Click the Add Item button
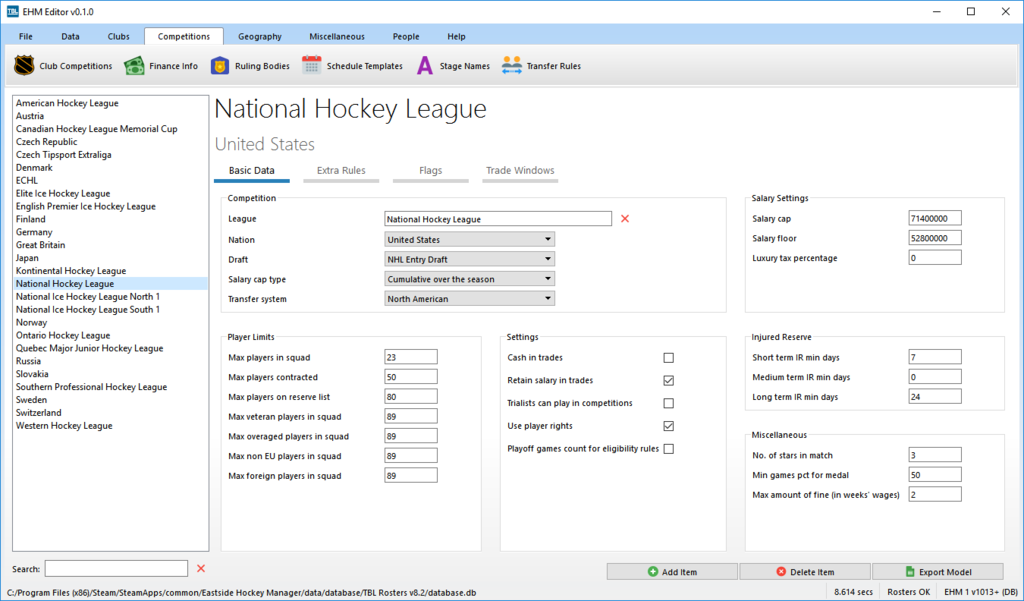The height and width of the screenshot is (601, 1024). tap(672, 572)
